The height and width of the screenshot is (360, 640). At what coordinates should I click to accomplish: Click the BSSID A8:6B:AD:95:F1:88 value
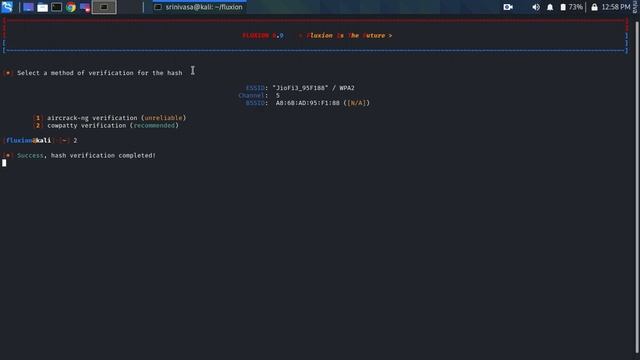[308, 103]
